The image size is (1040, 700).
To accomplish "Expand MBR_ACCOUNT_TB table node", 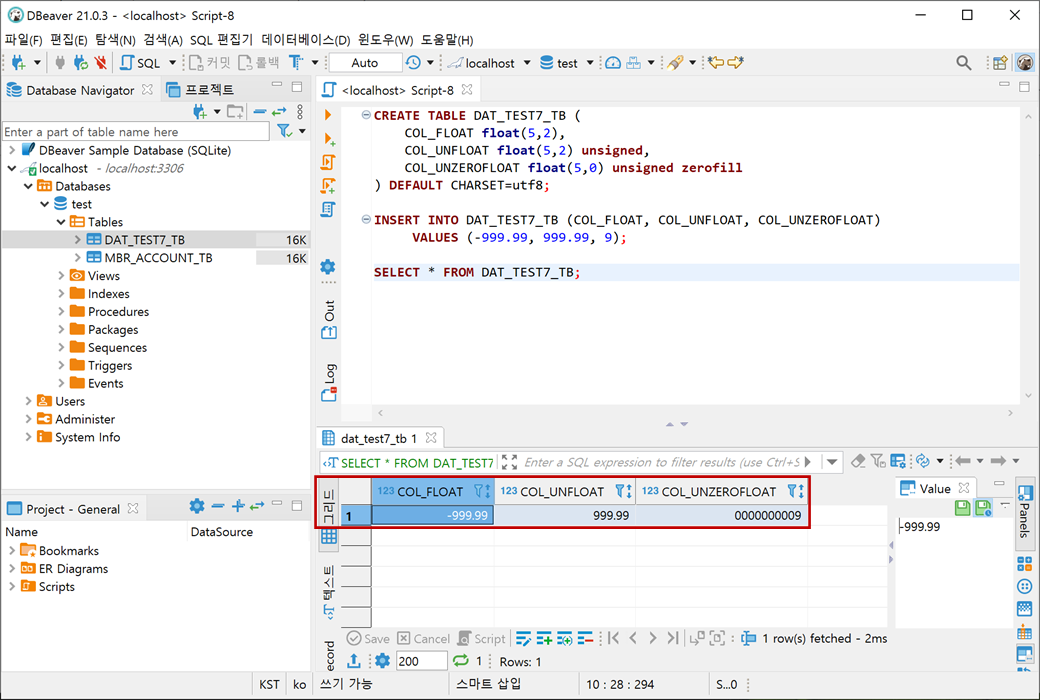I will click(x=78, y=257).
